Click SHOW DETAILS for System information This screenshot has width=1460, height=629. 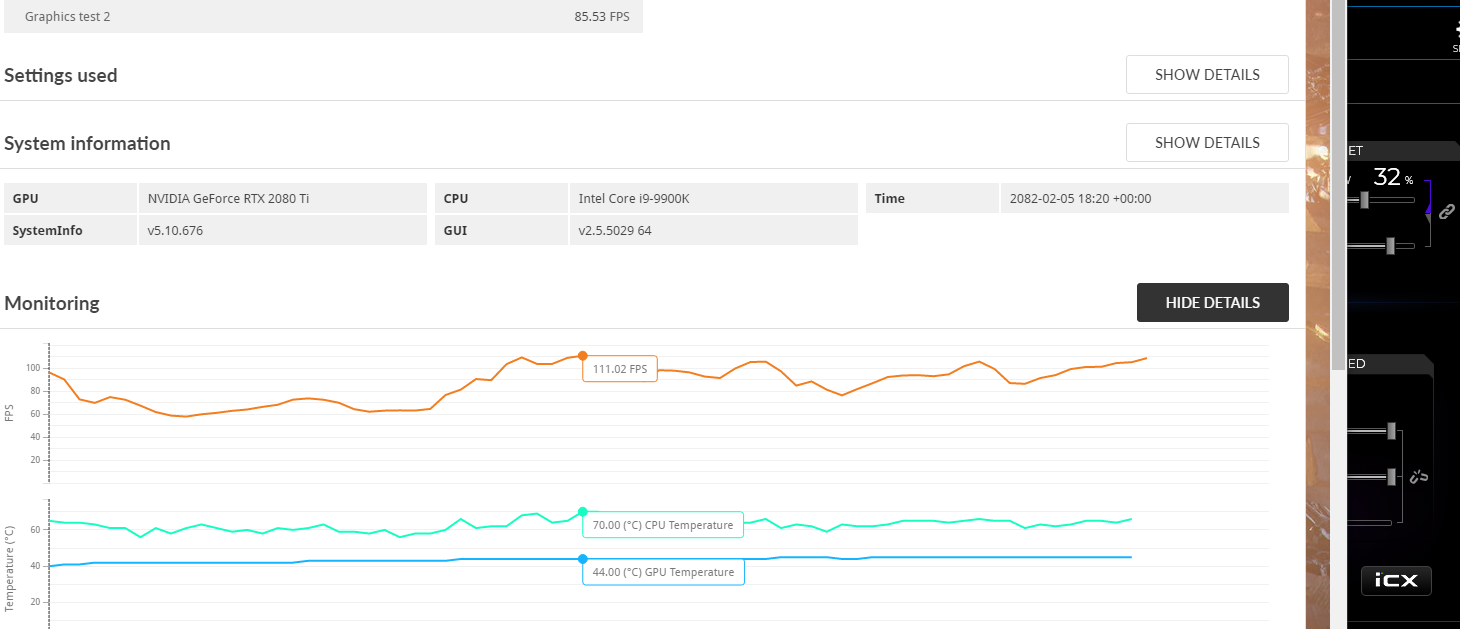pos(1207,143)
